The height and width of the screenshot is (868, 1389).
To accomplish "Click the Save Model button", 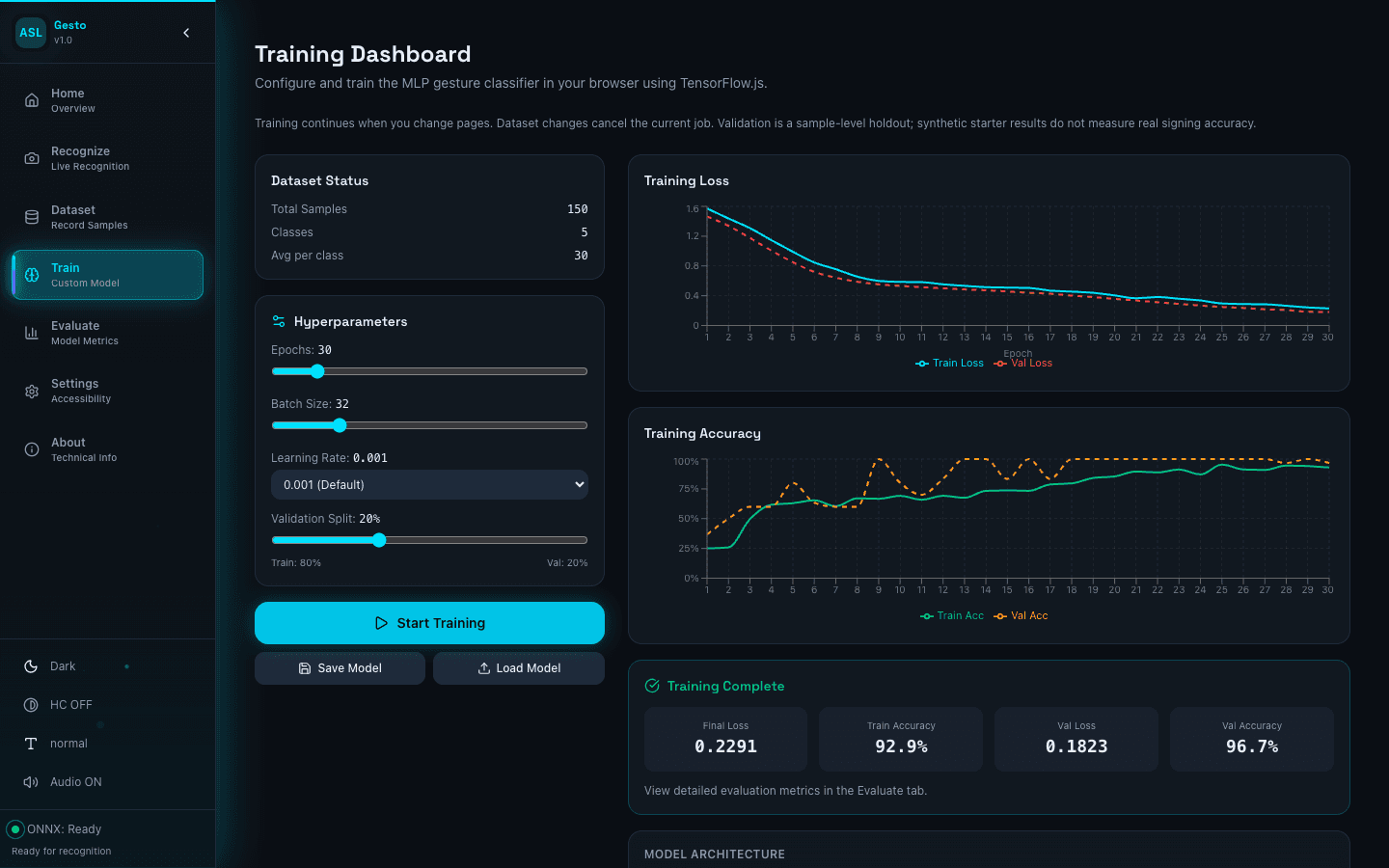I will click(x=340, y=668).
